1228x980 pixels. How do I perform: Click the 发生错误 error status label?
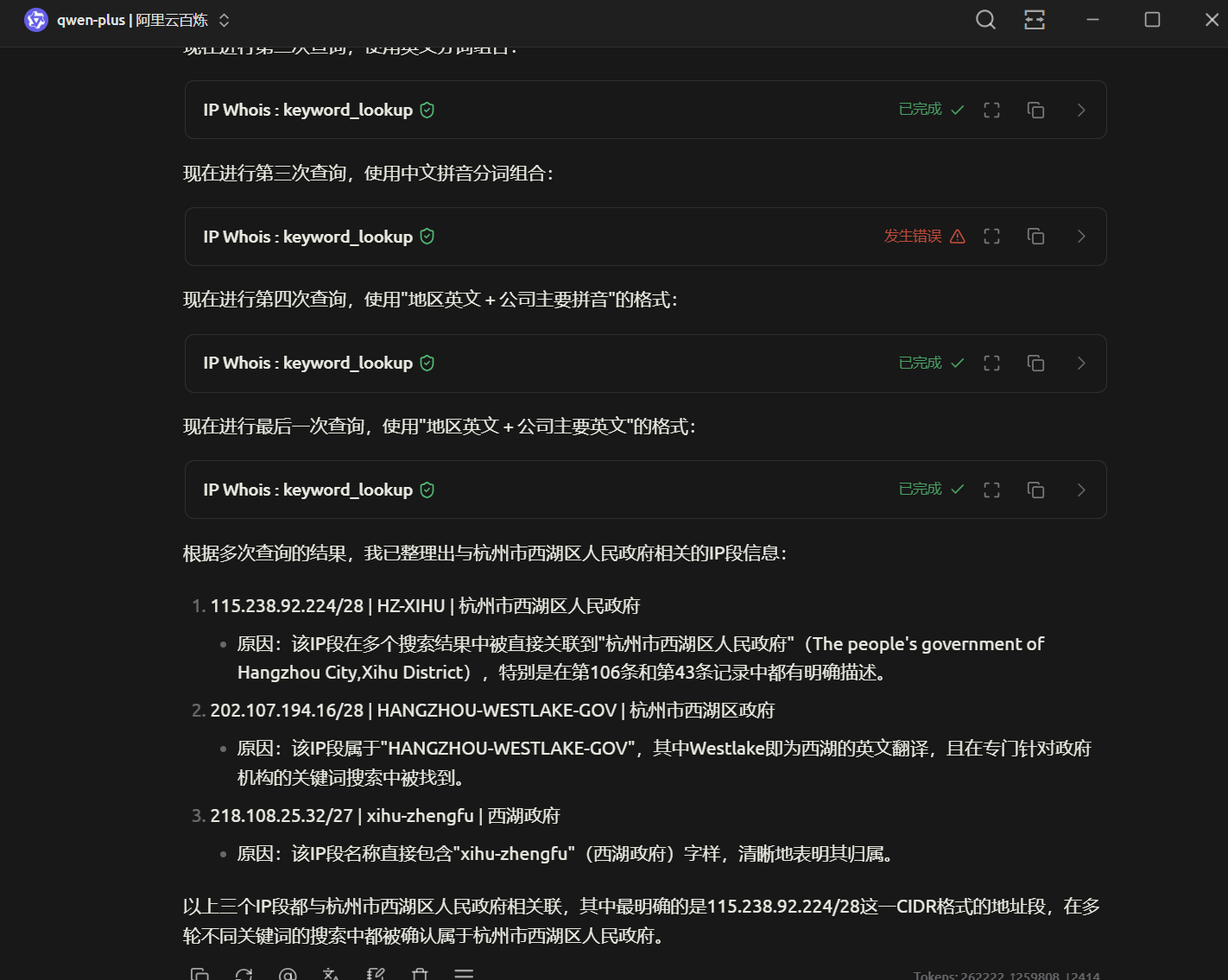click(x=912, y=236)
